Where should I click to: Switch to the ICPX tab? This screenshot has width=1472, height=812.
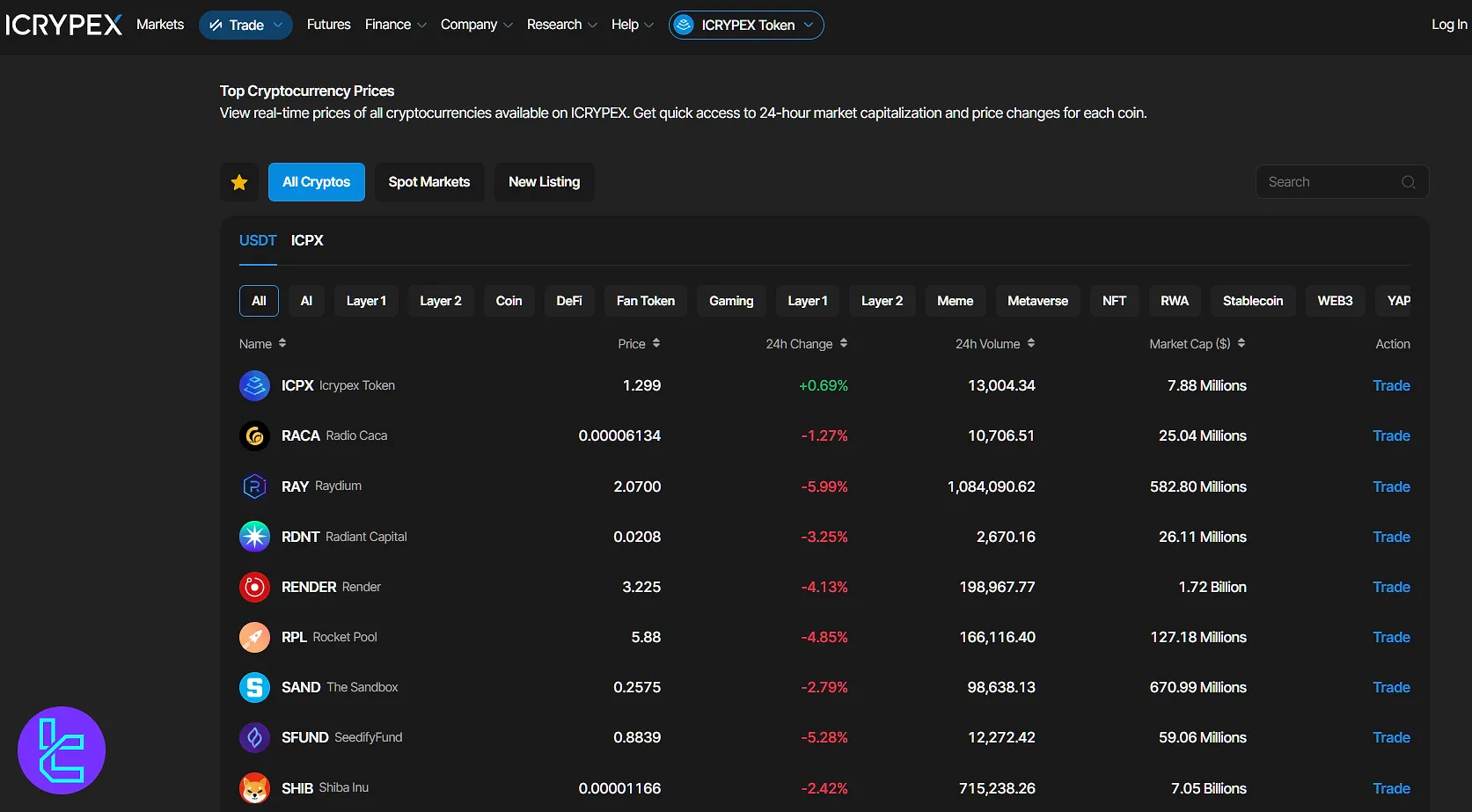[307, 240]
